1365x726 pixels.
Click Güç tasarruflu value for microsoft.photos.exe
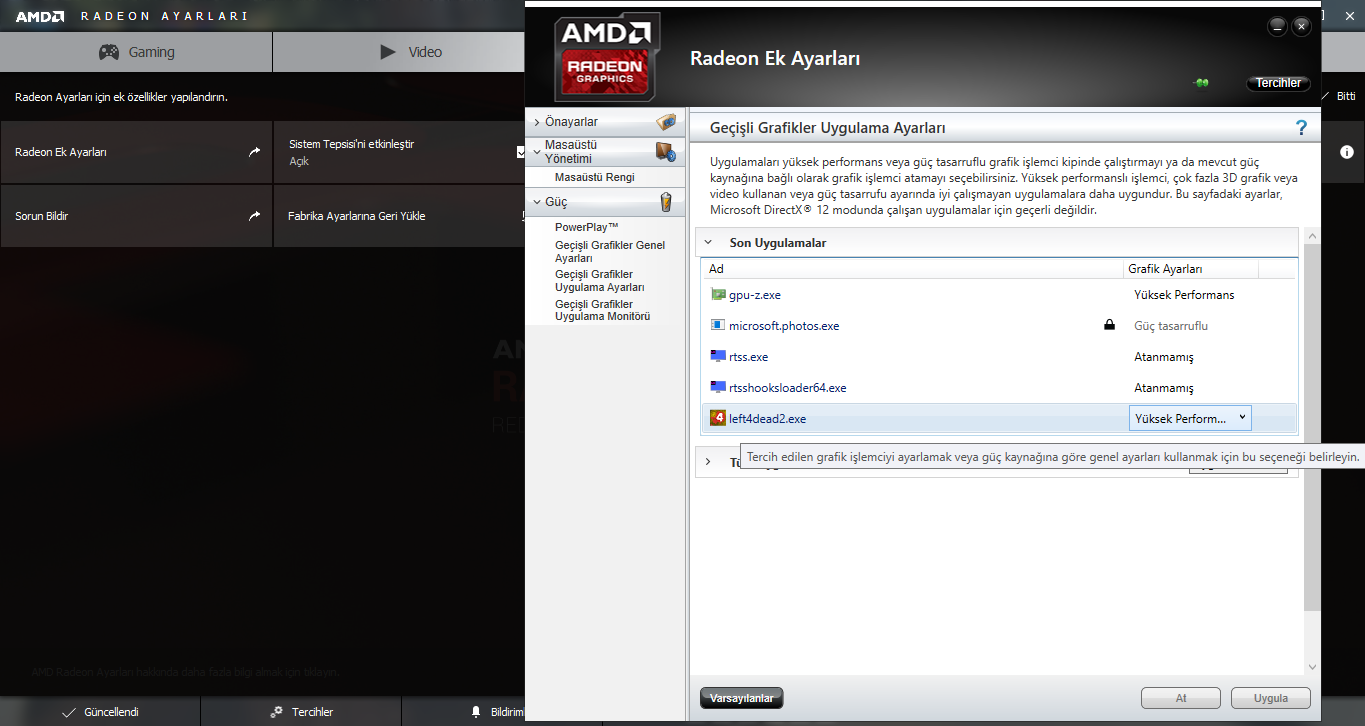pyautogui.click(x=1171, y=326)
